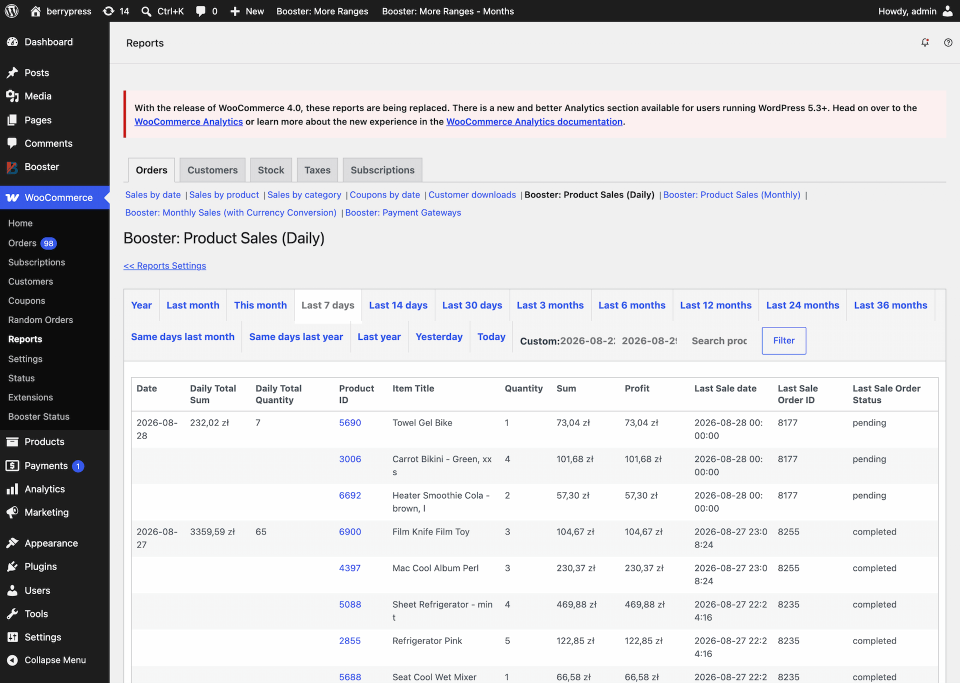Open the 14 pending updates icon
The image size is (960, 683).
coord(108,11)
